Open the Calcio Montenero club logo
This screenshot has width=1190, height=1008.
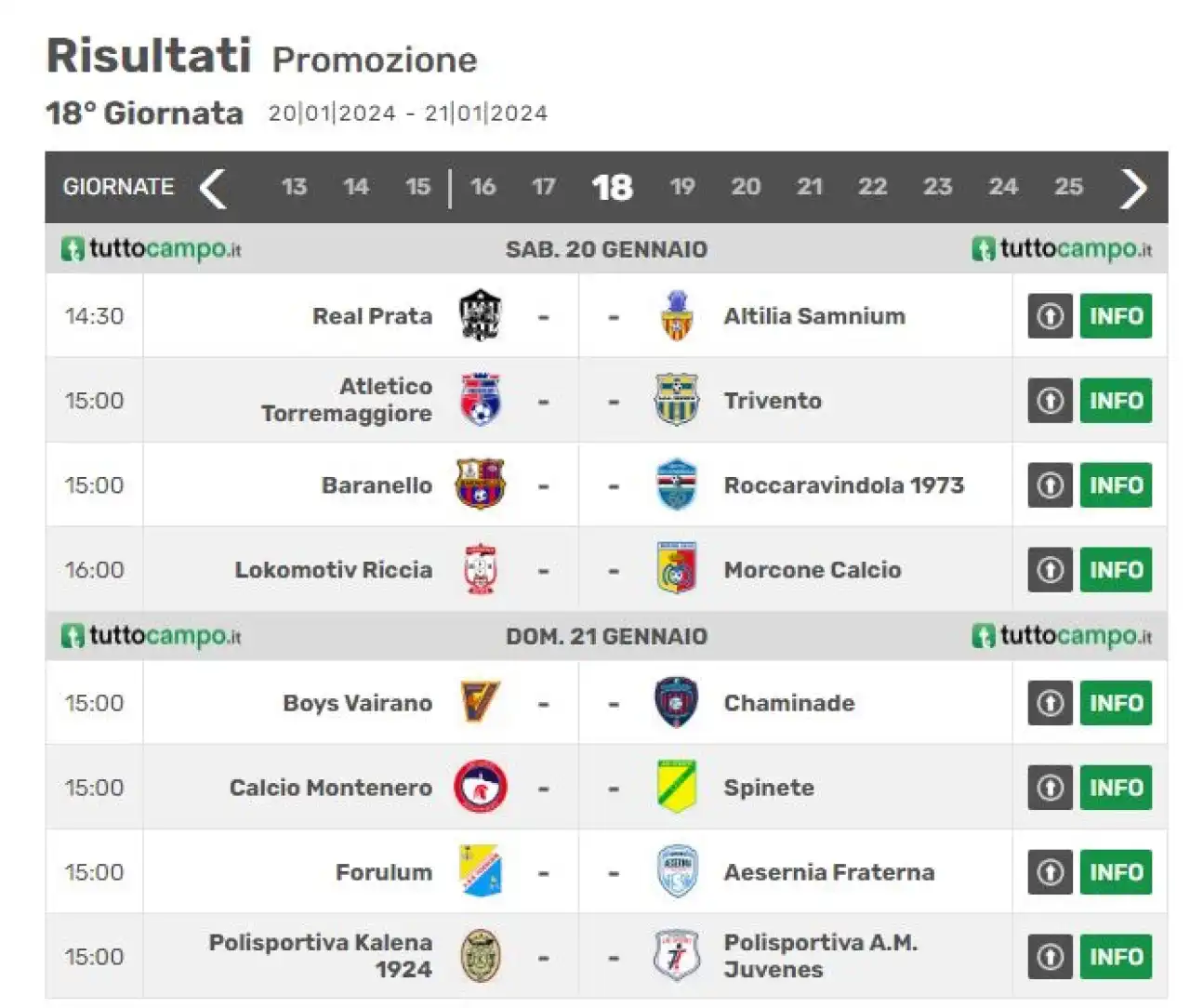click(481, 787)
